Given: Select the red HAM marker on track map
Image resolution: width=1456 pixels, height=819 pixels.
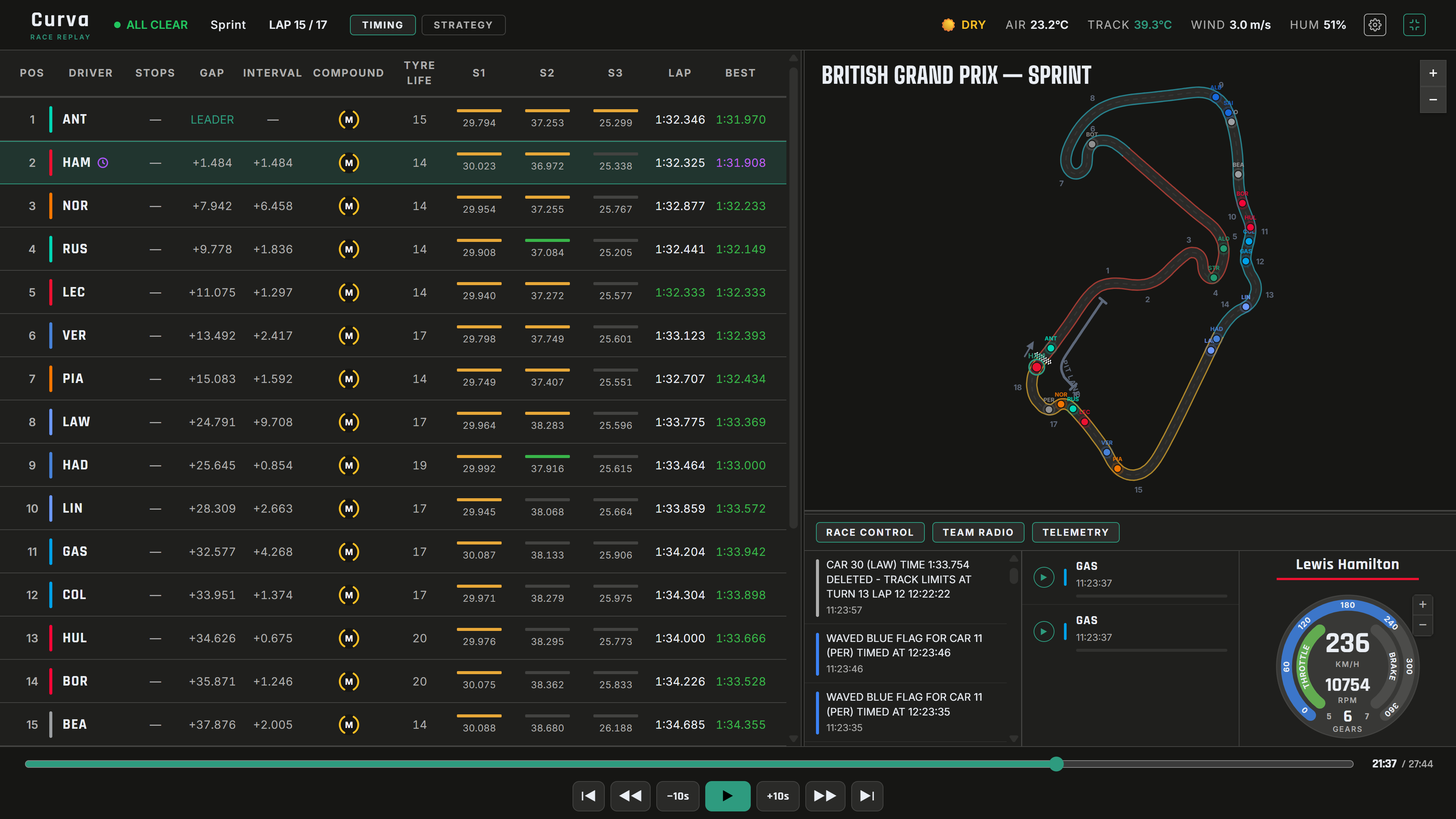Looking at the screenshot, I should 1037,367.
